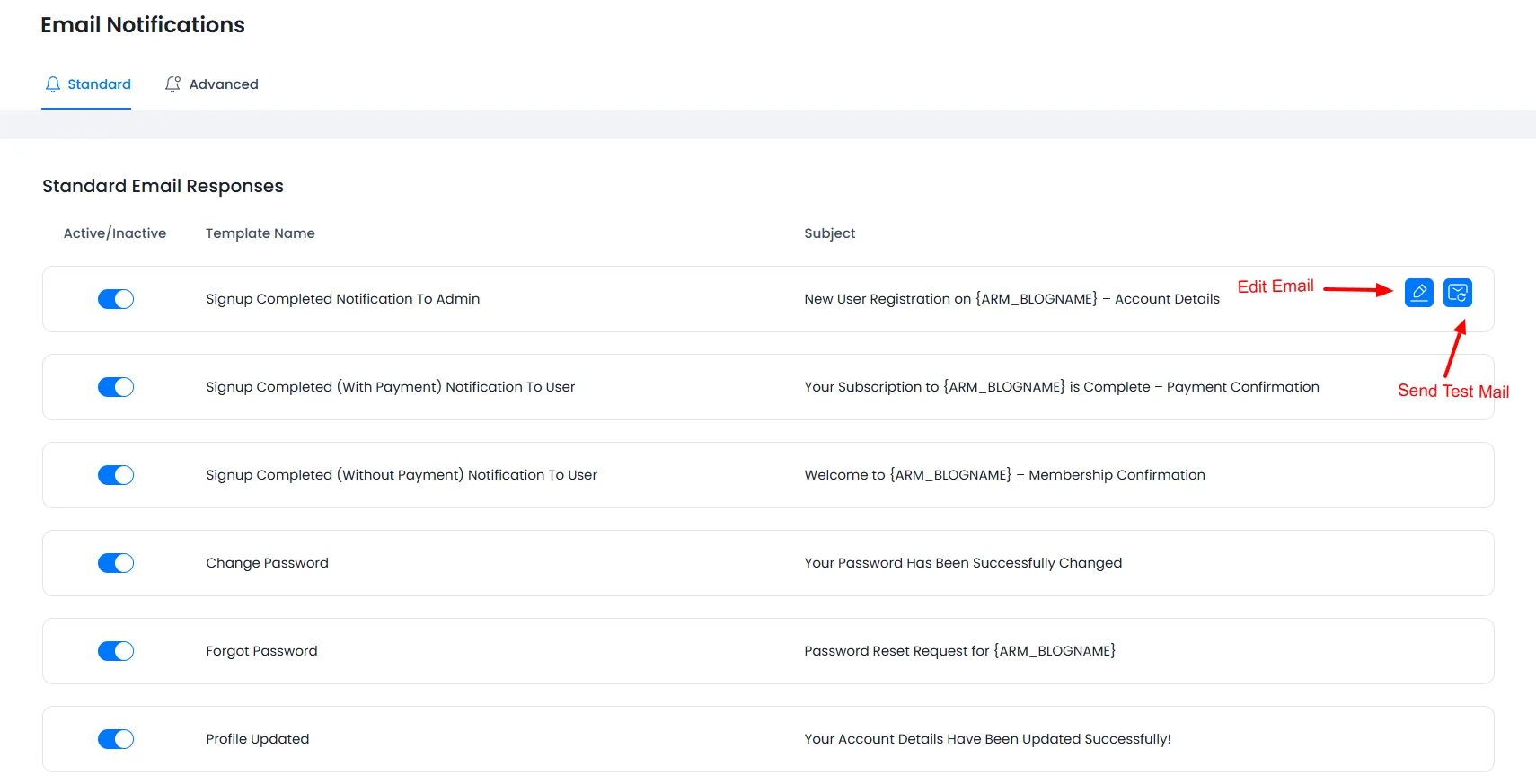
Task: Click the Subject column header
Action: [829, 233]
